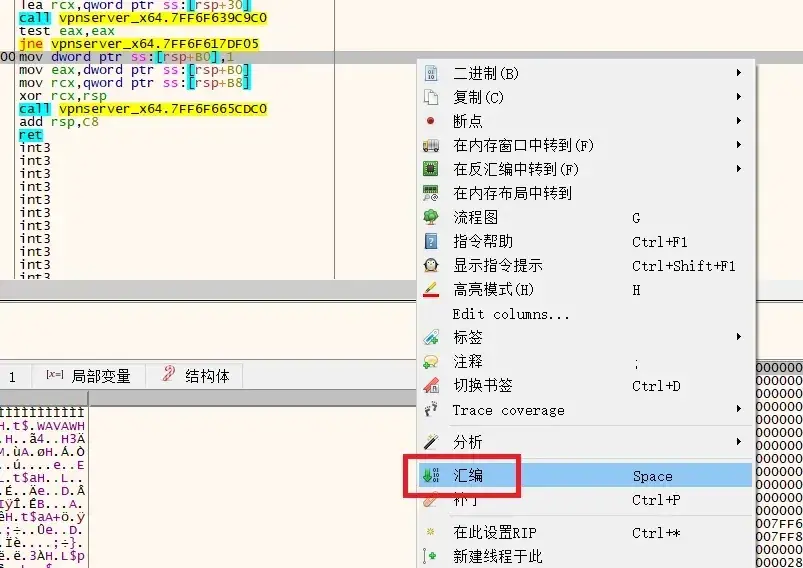
Task: Click the help icon for 指令帮助
Action: [x=431, y=241]
